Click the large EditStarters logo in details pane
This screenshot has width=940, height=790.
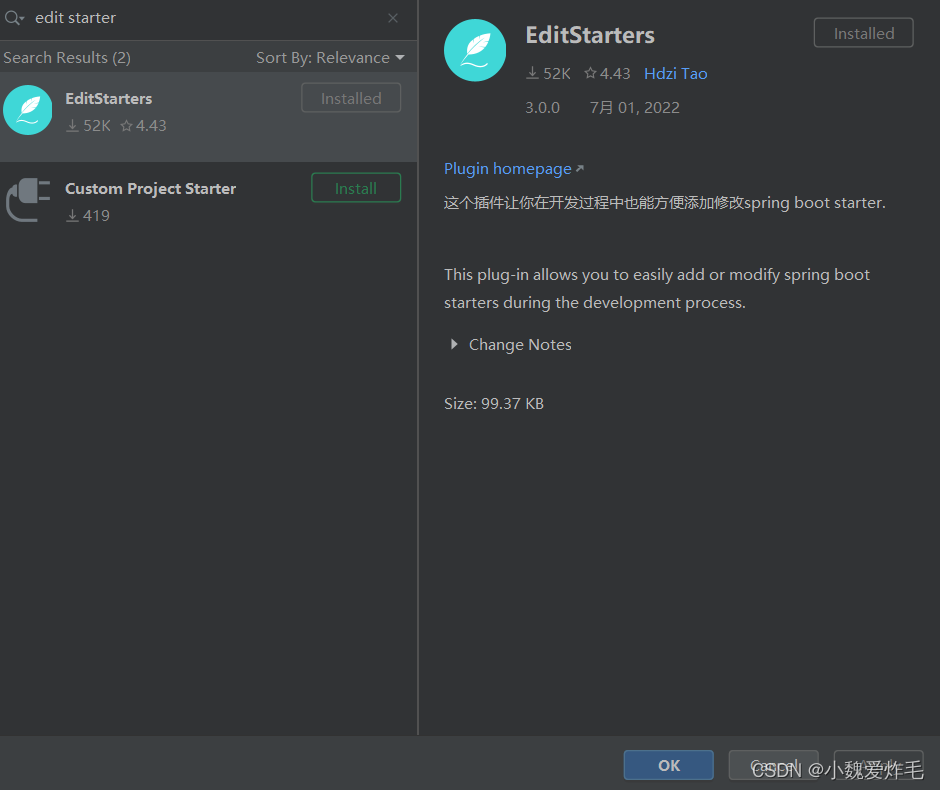(x=475, y=50)
